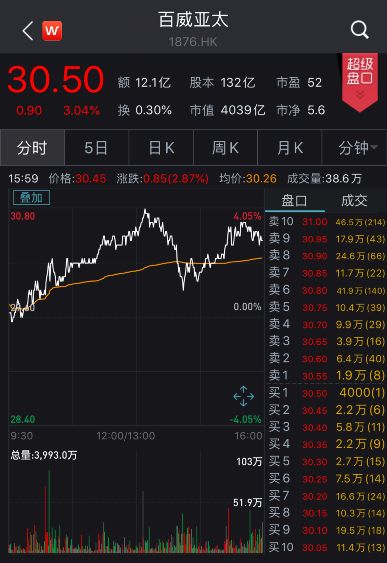
Task: Select the 买8 row at 30.15
Action: click(327, 513)
